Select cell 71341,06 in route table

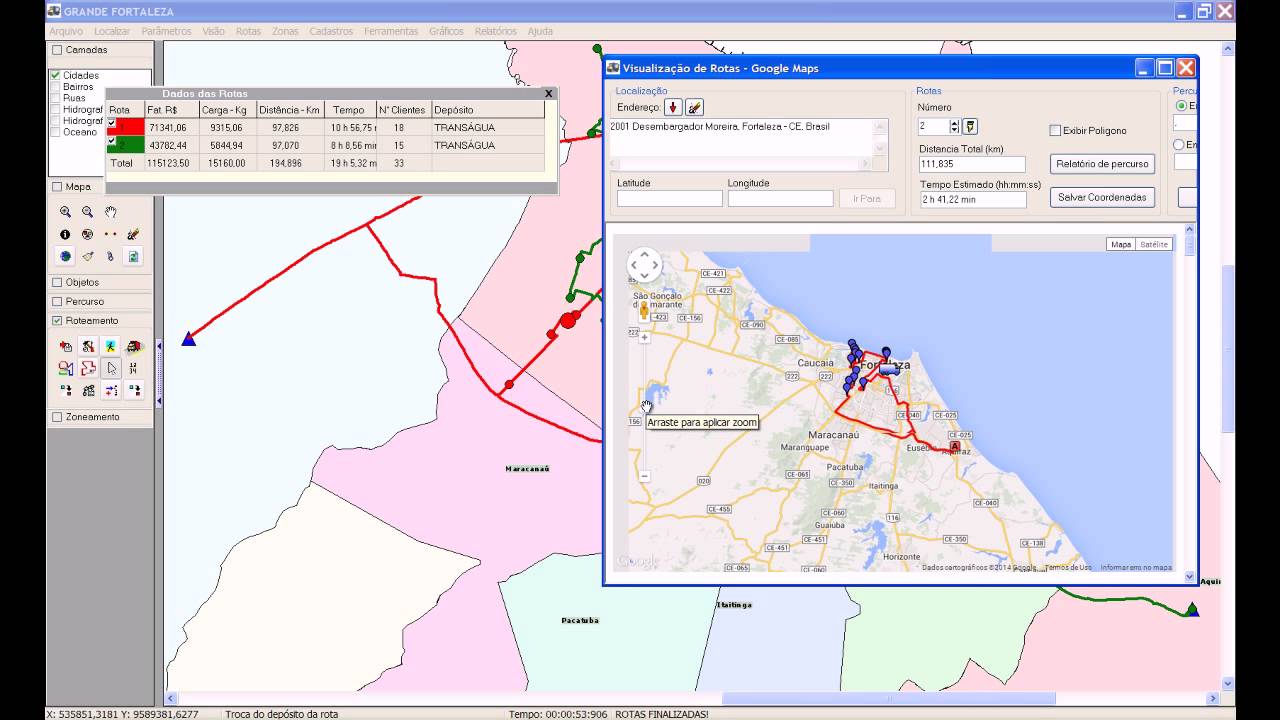[x=170, y=128]
